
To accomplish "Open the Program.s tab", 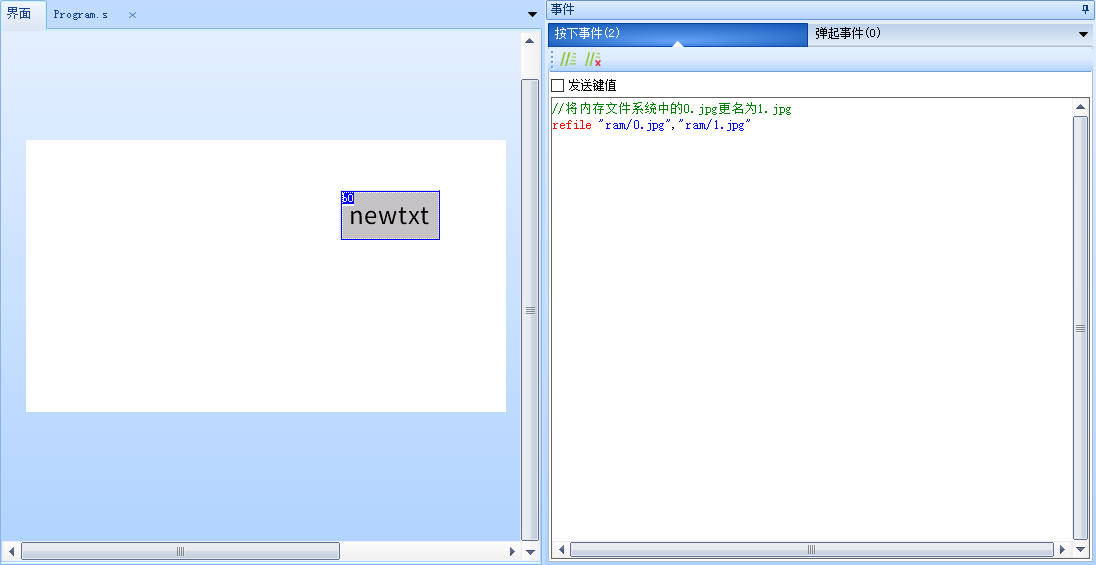I will (81, 15).
